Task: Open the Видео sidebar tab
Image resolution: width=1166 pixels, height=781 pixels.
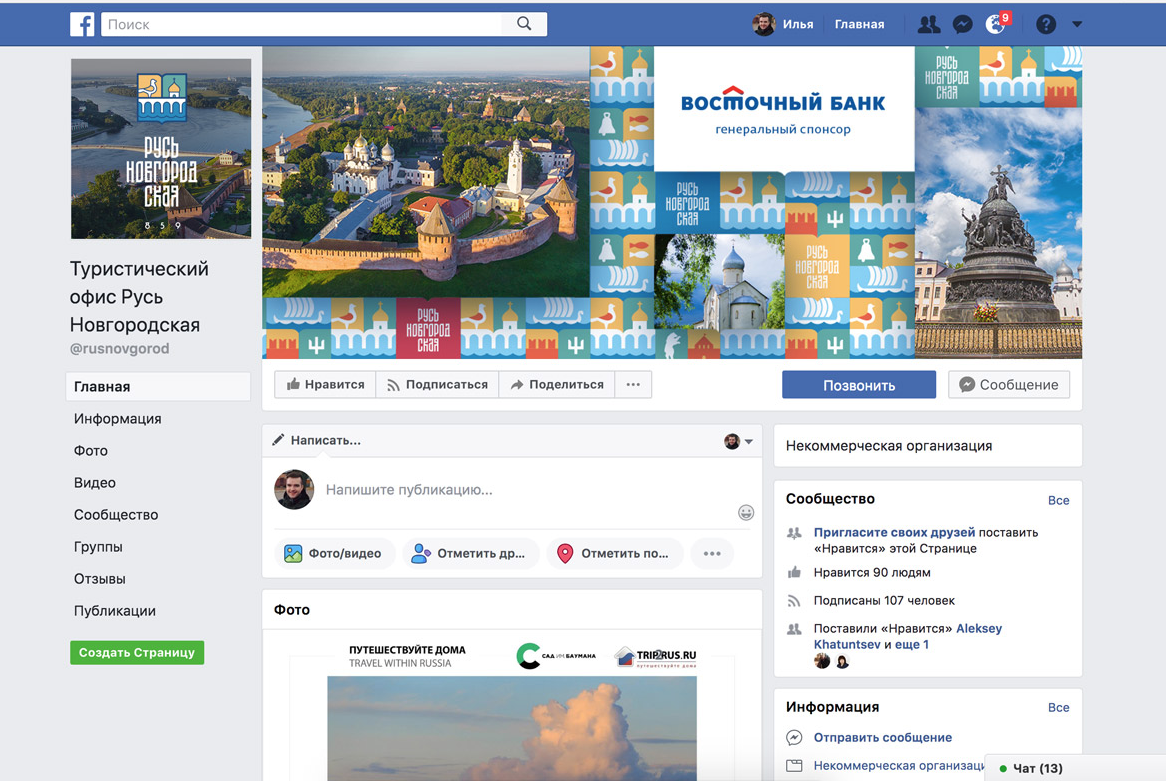Action: pyautogui.click(x=94, y=483)
